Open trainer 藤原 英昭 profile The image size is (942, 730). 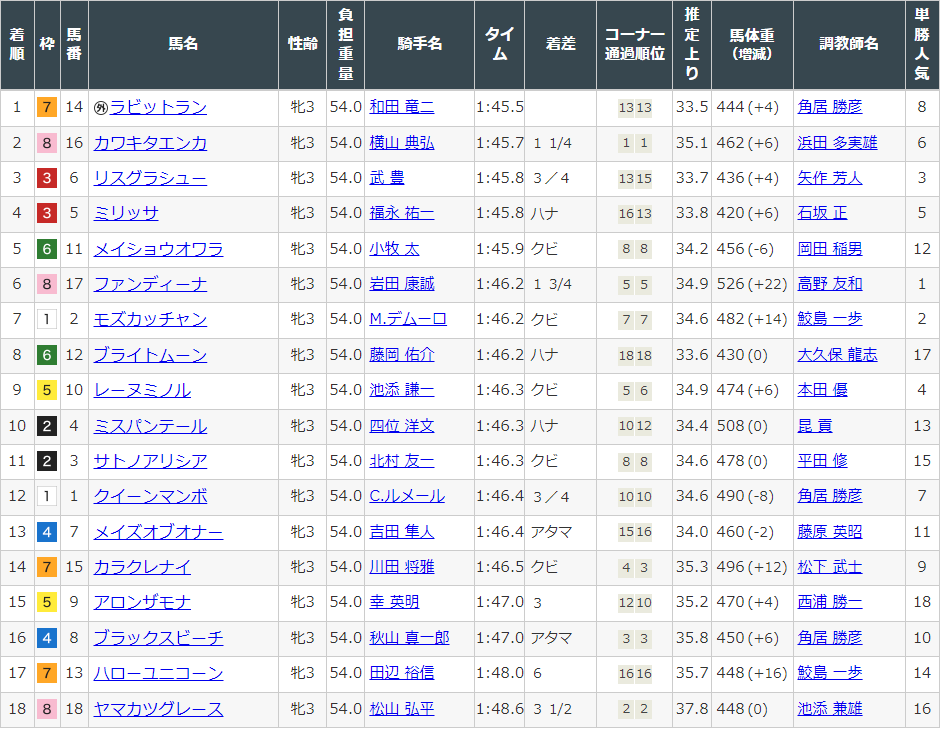click(830, 532)
